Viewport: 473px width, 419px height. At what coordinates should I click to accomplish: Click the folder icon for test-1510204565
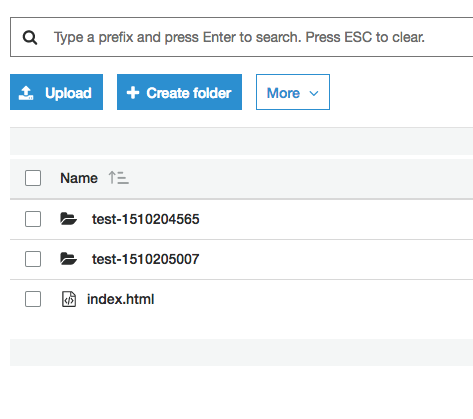point(68,219)
